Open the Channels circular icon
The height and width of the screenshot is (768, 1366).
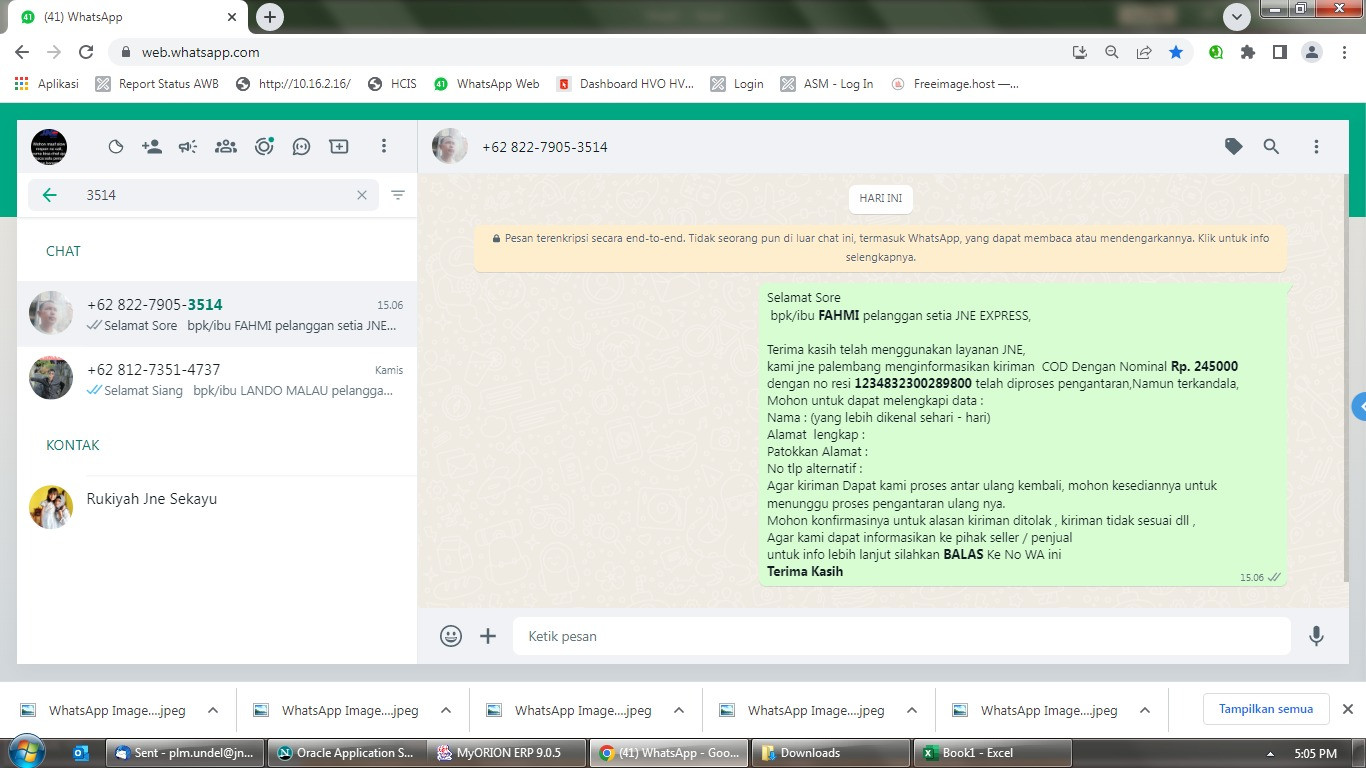(264, 147)
